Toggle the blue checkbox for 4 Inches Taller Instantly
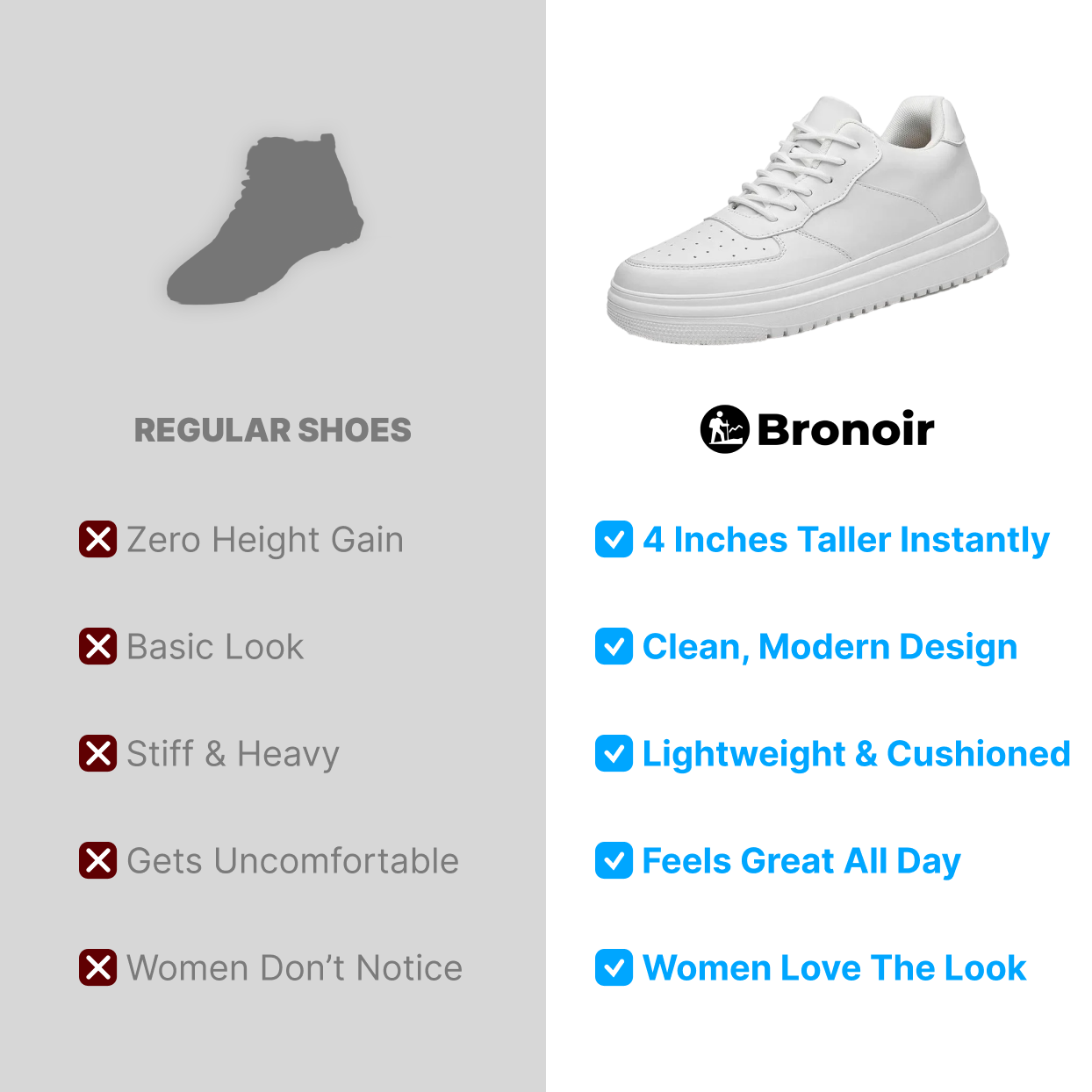 click(x=614, y=539)
